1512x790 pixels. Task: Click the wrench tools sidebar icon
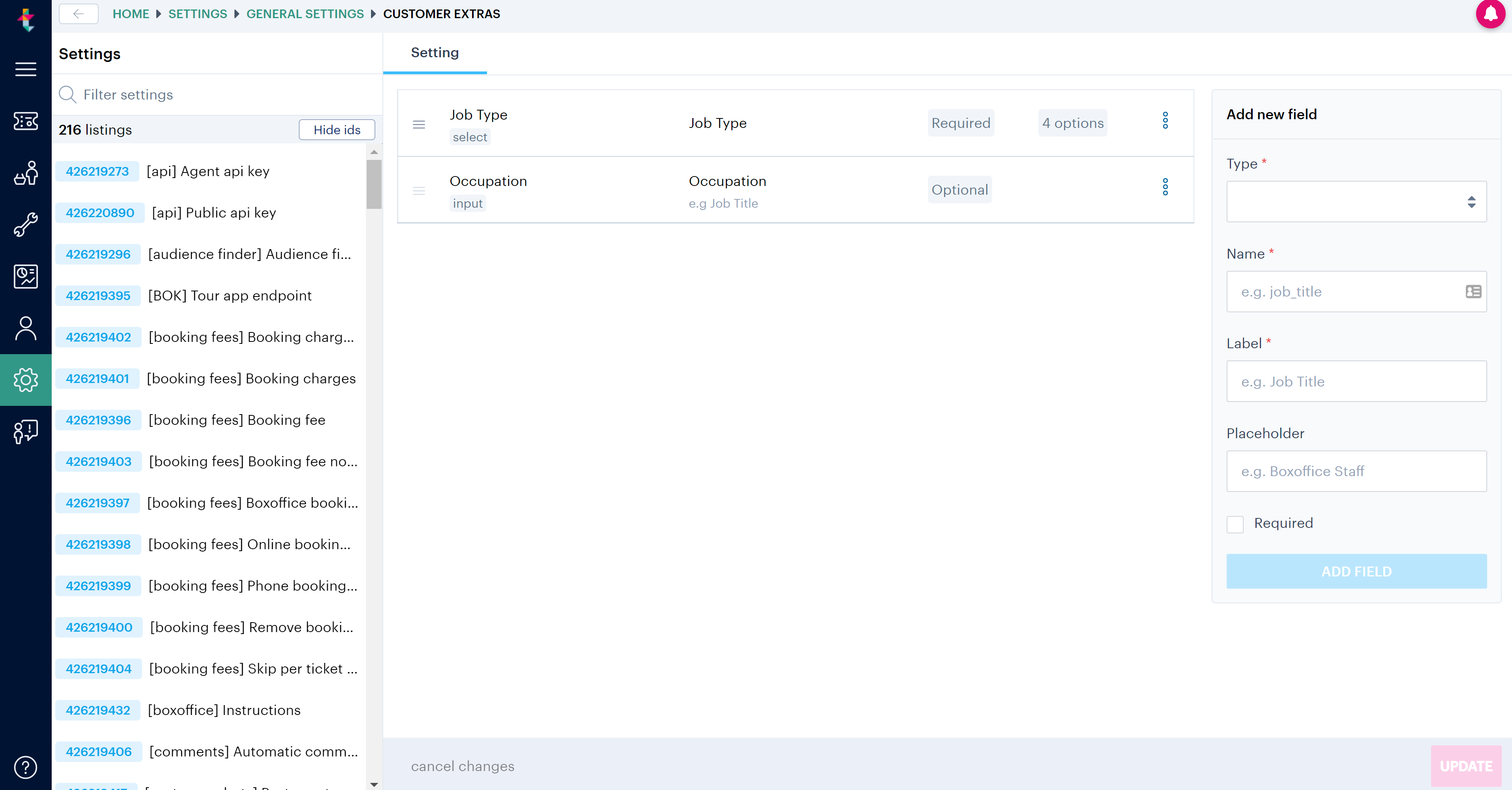tap(25, 224)
